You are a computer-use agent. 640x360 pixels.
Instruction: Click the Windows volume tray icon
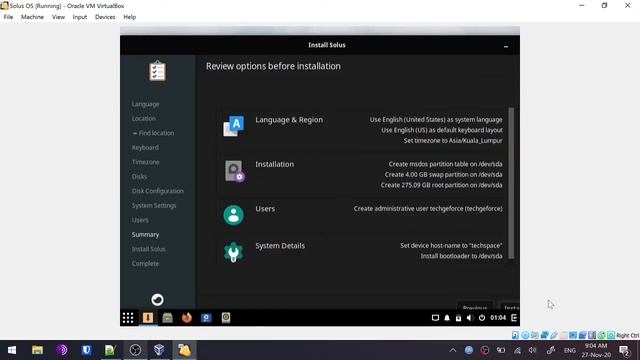(532, 350)
